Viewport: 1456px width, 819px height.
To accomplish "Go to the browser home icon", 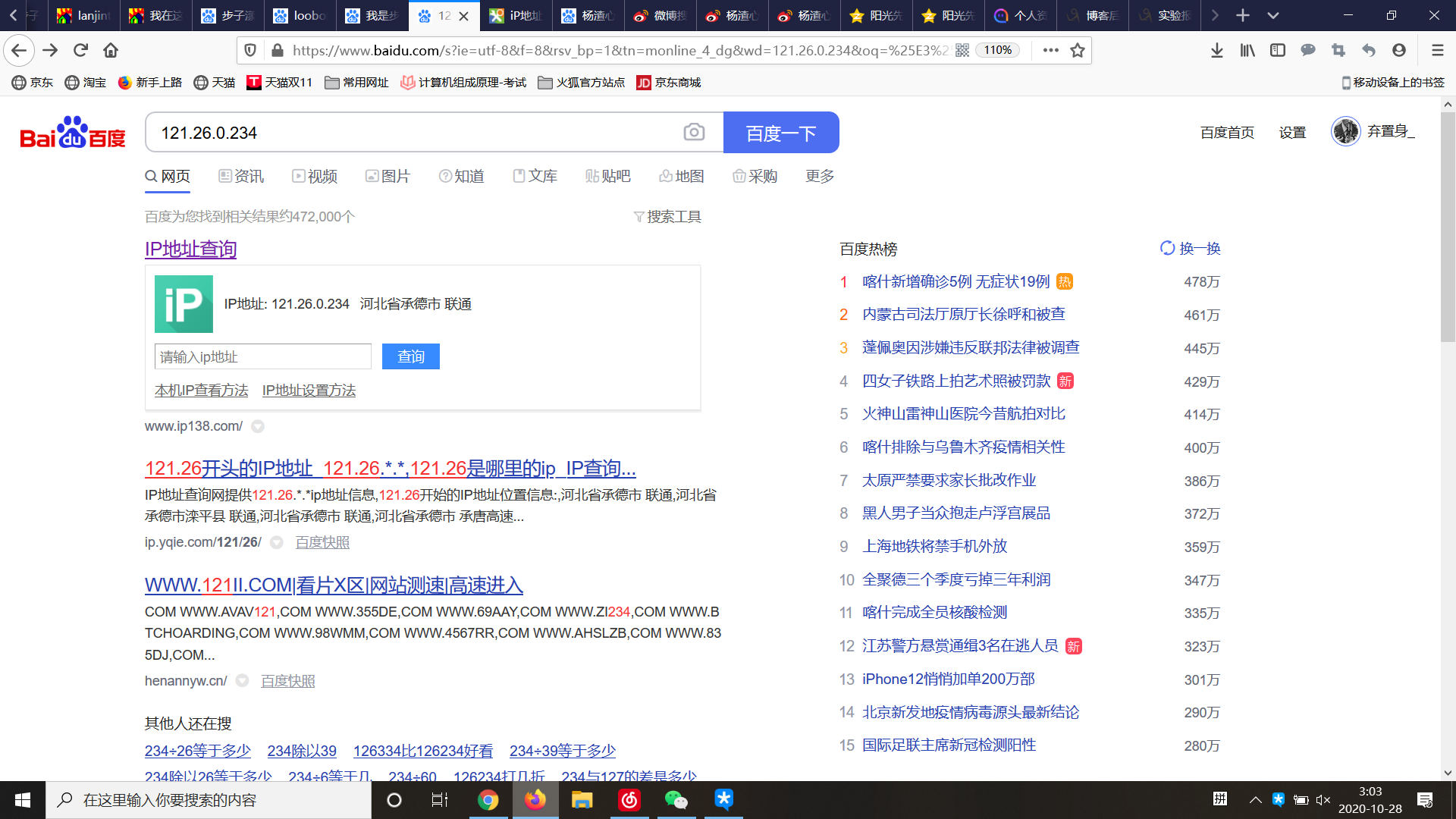I will [111, 51].
